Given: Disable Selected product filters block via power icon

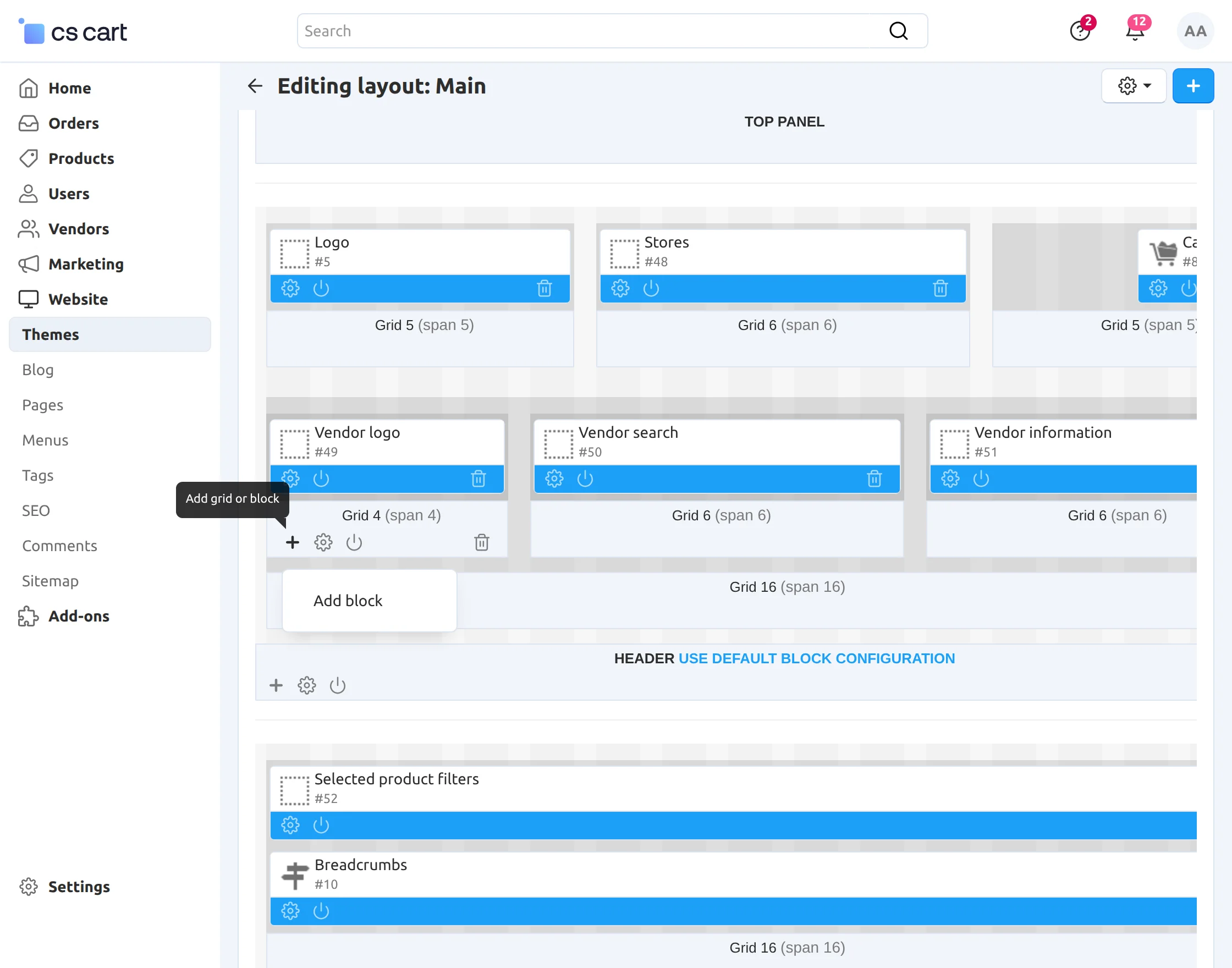Looking at the screenshot, I should tap(321, 825).
